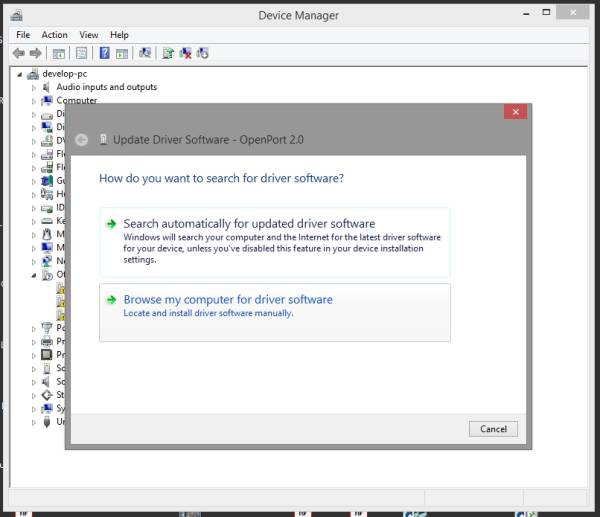The width and height of the screenshot is (600, 517).
Task: Click Scan for hardware changes toolbar icon
Action: pyautogui.click(x=145, y=53)
